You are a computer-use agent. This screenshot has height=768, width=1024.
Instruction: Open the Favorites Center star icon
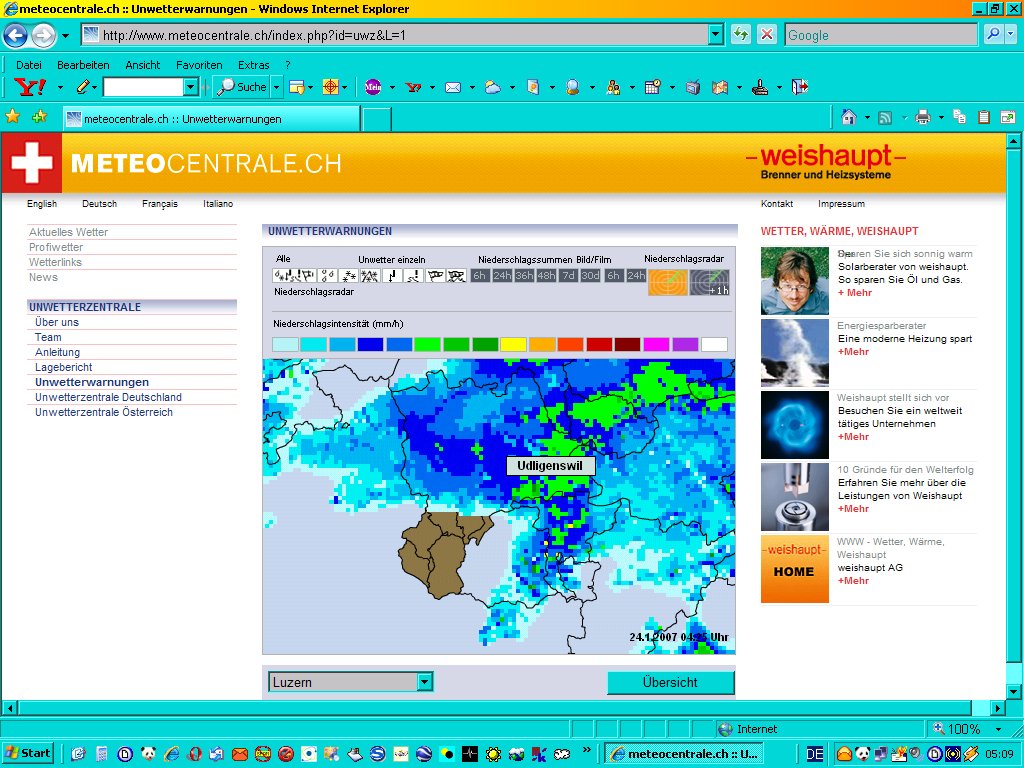coord(12,117)
